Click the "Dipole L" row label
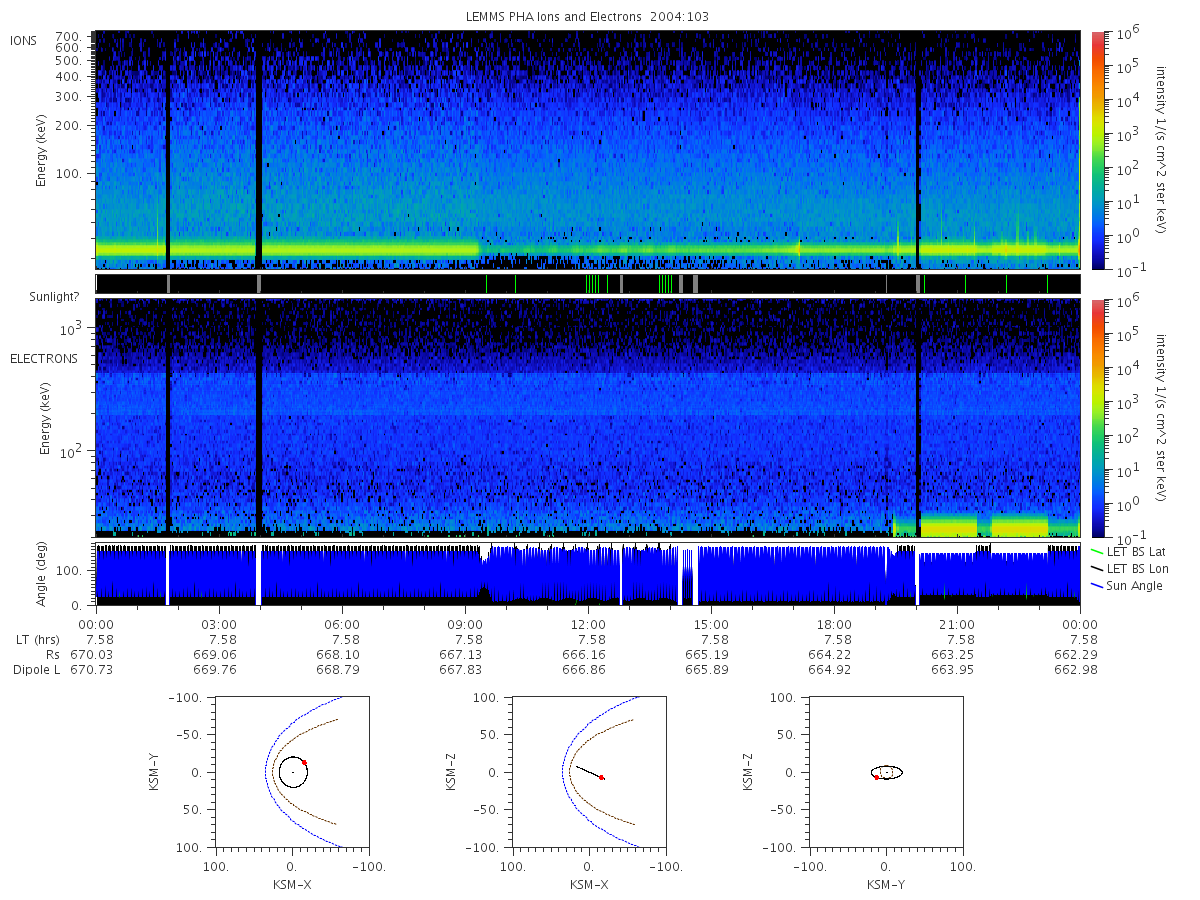This screenshot has height=900, width=1200. click(36, 669)
